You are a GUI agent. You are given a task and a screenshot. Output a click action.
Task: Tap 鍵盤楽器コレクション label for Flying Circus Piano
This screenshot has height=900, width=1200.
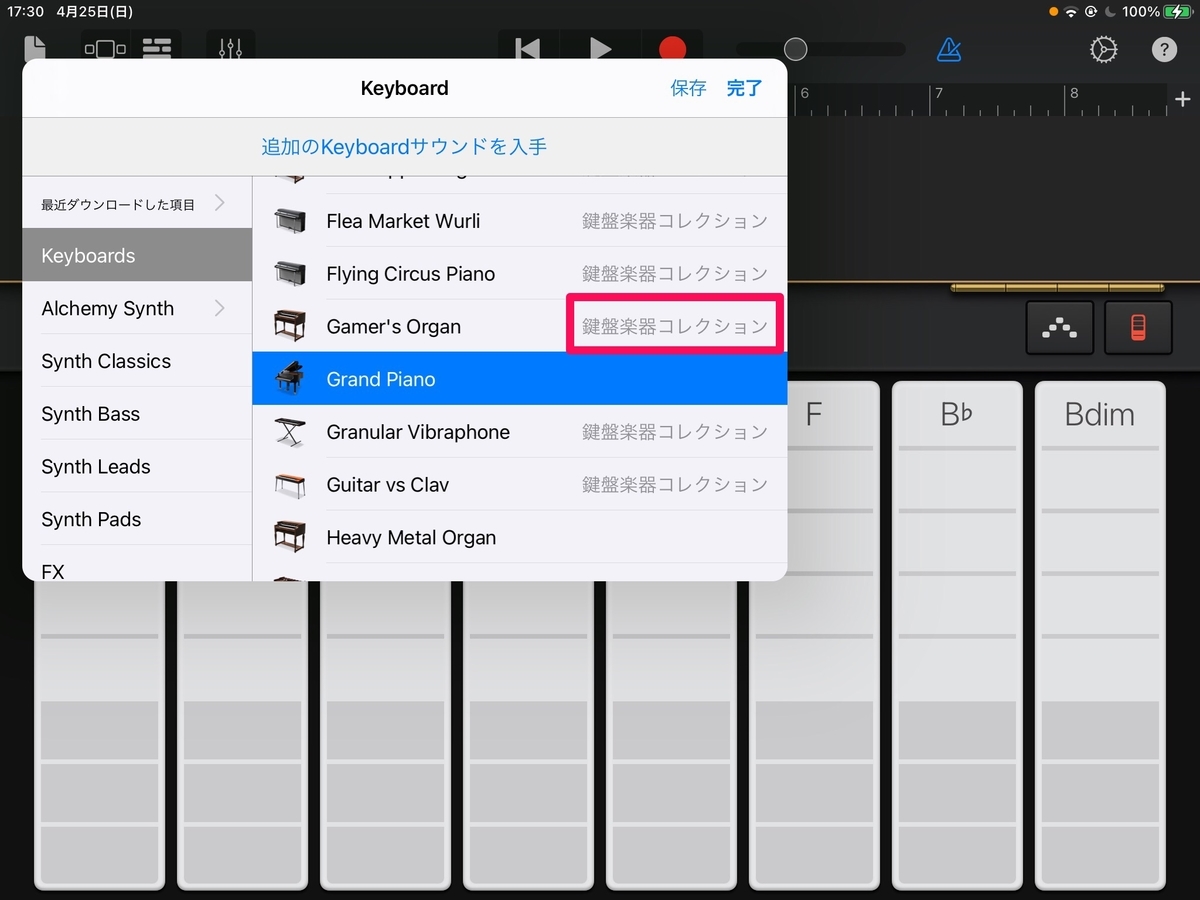tap(675, 273)
